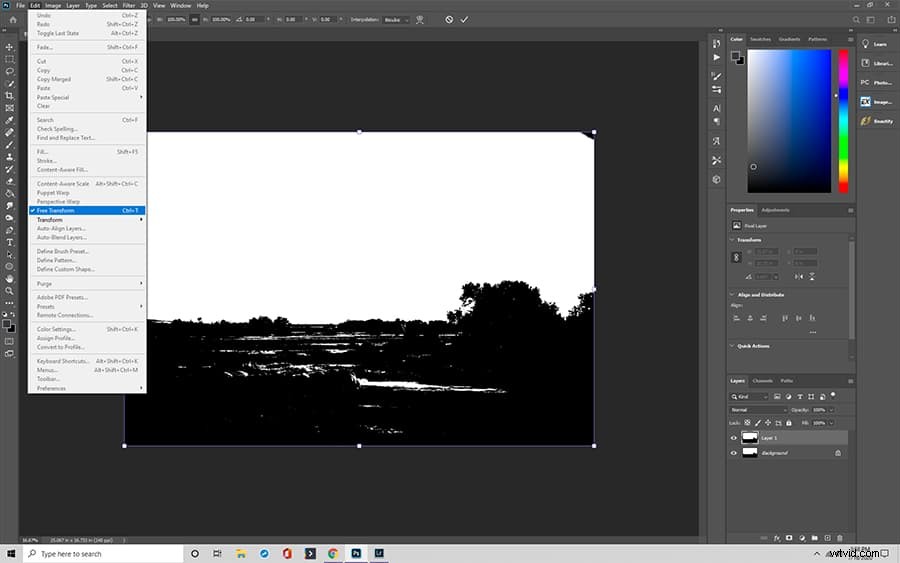Toggle lock transparent pixels
This screenshot has width=900, height=563.
747,423
